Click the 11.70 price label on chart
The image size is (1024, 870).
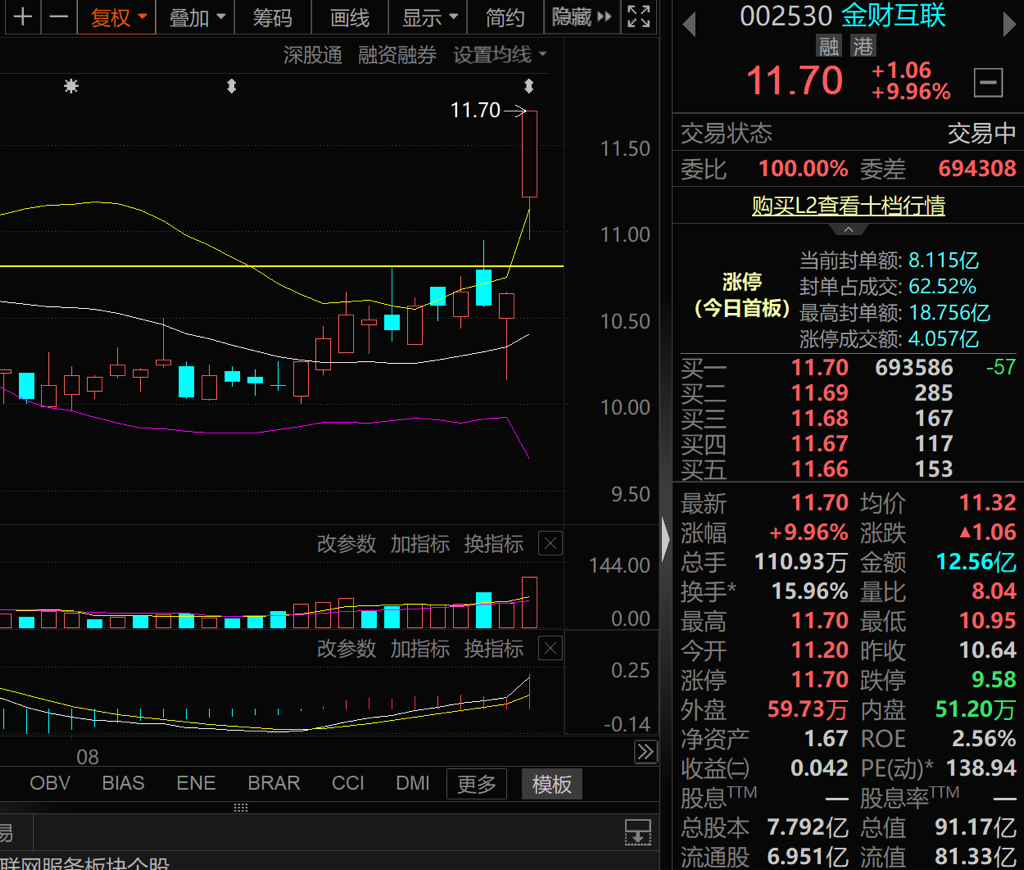point(475,110)
